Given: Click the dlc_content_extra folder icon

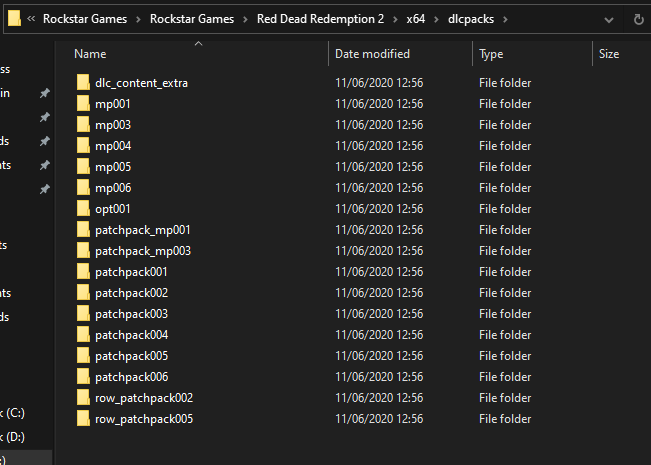Looking at the screenshot, I should tap(83, 82).
